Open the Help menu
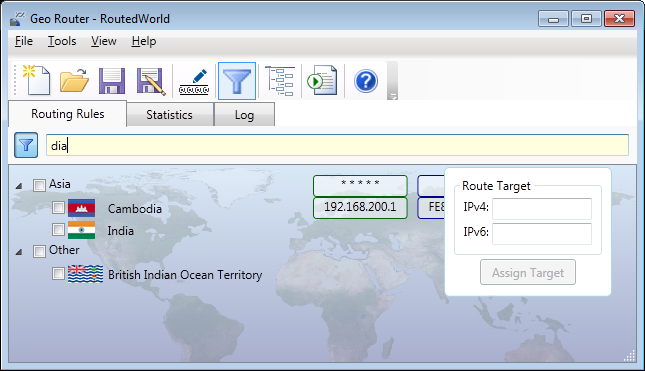The image size is (645, 371). [x=144, y=41]
